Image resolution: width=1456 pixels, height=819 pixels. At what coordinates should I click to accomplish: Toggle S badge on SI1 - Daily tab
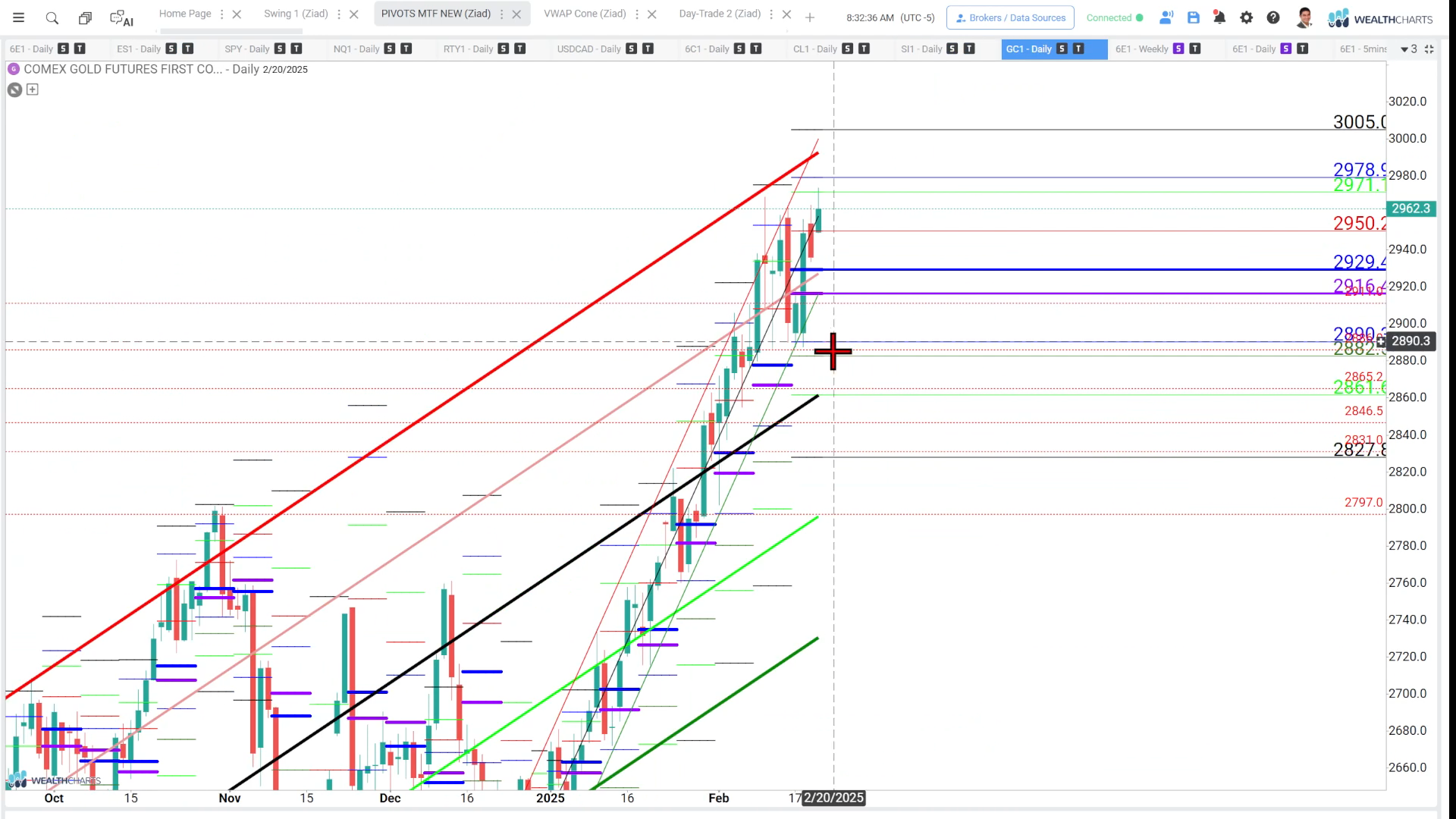pyautogui.click(x=952, y=49)
